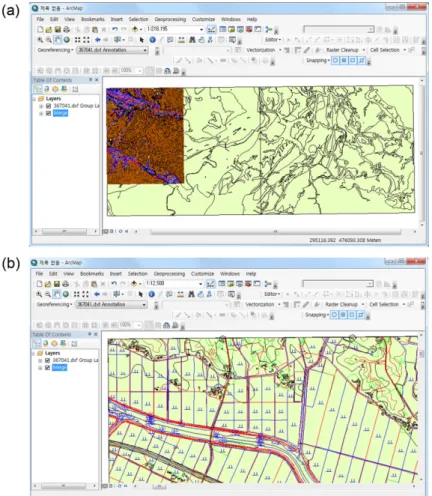Click ArcToolbox red icon in window (a)
Image resolution: width=432 pixels, height=496 pixels.
249,29
